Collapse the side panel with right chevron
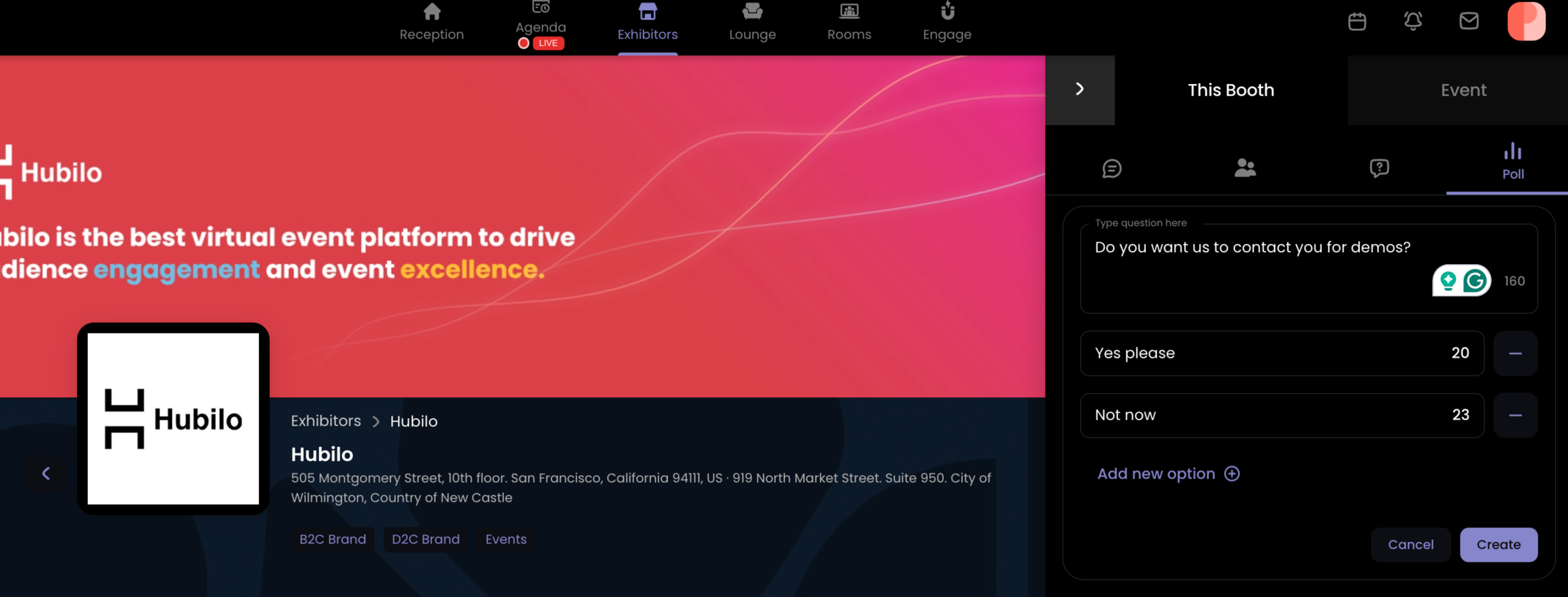Image resolution: width=1568 pixels, height=597 pixels. pyautogui.click(x=1080, y=90)
